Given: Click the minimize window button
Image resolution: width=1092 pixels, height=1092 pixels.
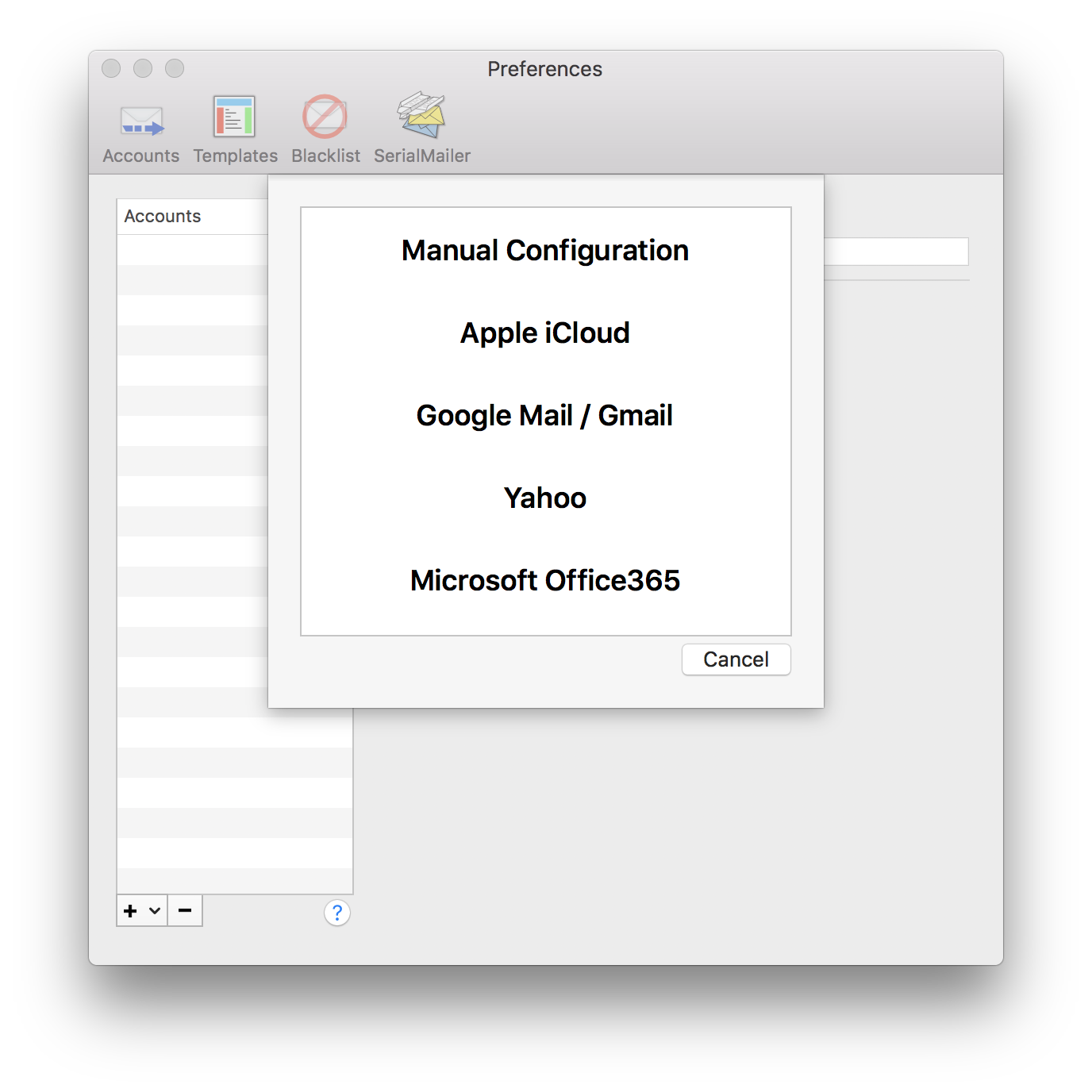Looking at the screenshot, I should click(x=143, y=68).
